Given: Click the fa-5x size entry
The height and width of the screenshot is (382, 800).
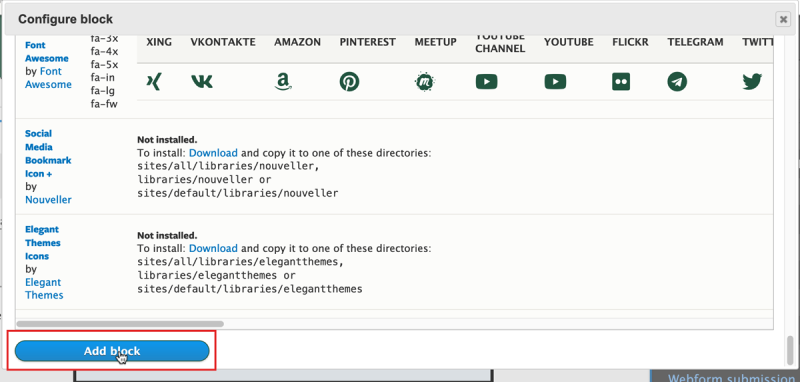Looking at the screenshot, I should pos(105,65).
